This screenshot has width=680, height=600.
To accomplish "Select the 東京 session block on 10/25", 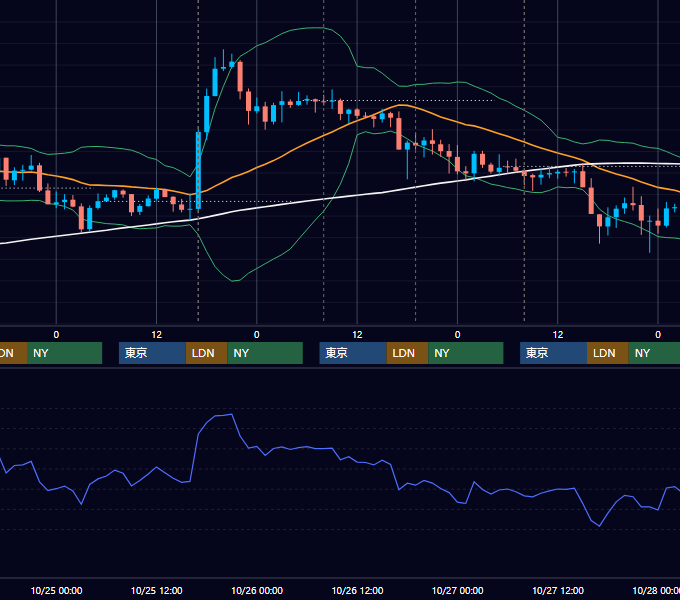I will [x=152, y=353].
